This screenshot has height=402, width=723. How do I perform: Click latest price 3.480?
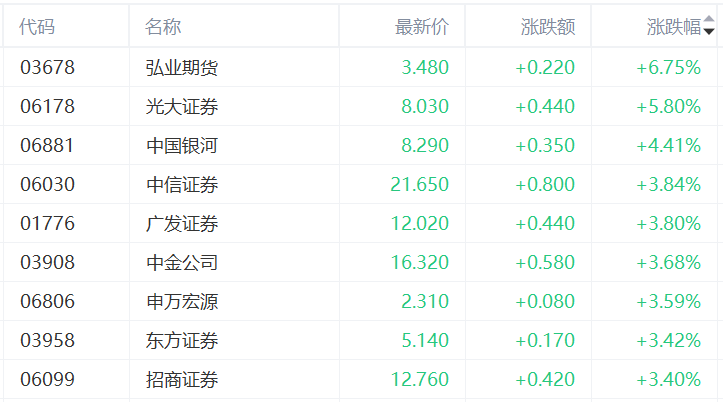[425, 67]
